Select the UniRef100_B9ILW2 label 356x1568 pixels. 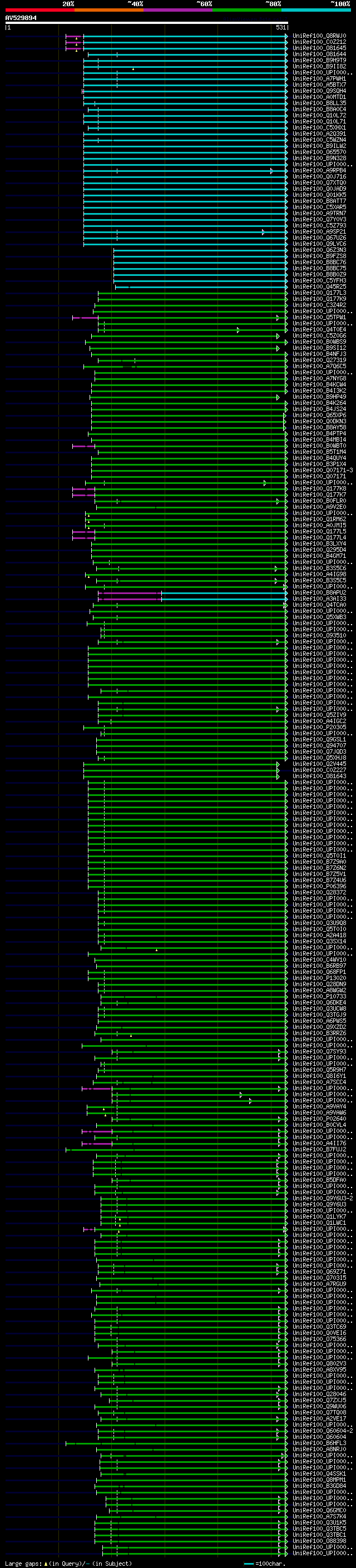pyautogui.click(x=319, y=146)
